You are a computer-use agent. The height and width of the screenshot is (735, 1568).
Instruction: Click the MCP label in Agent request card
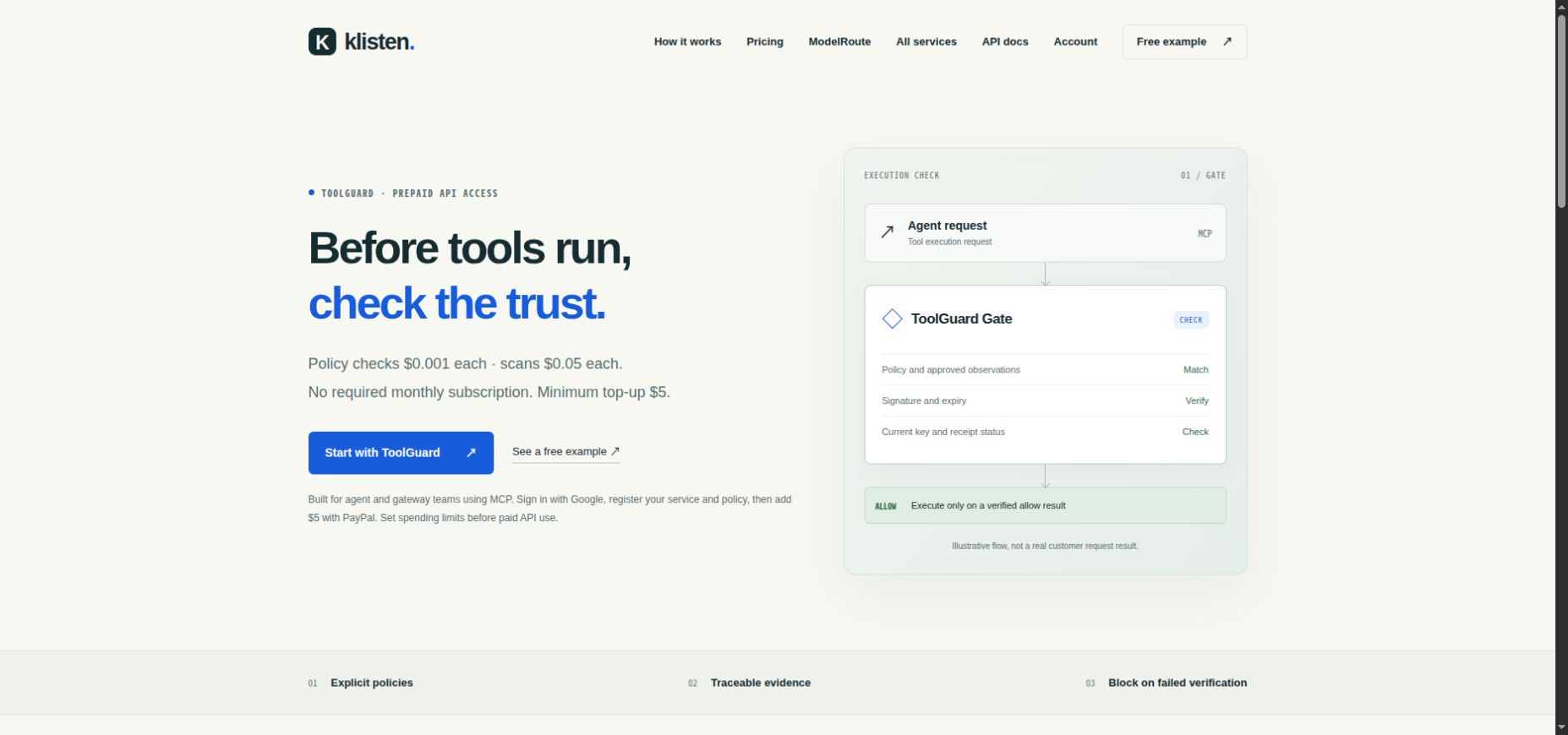click(x=1205, y=233)
